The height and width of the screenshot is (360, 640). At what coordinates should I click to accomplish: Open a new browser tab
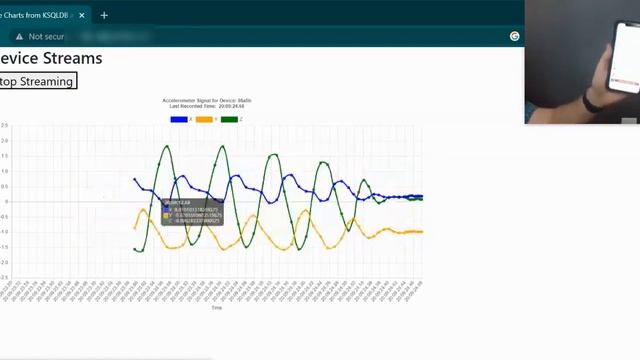(104, 16)
